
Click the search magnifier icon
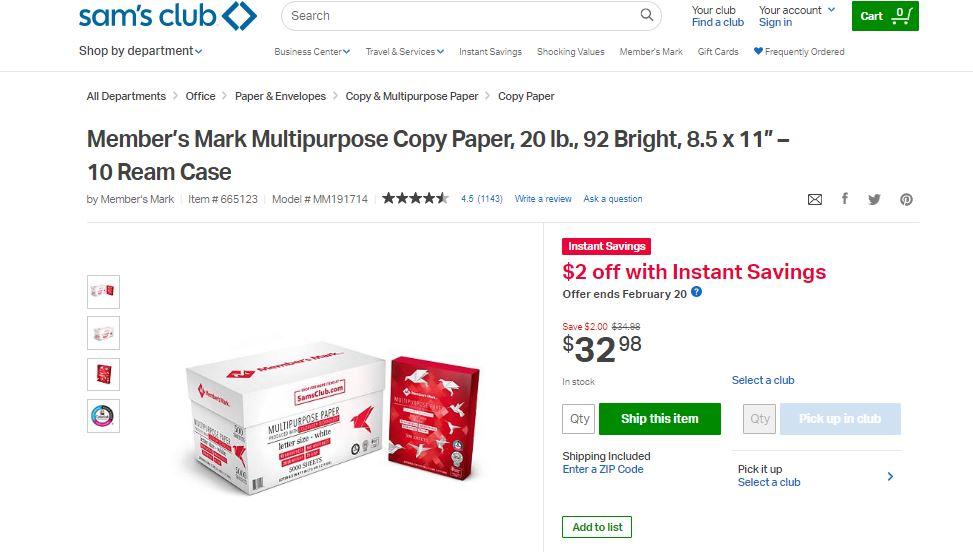(x=647, y=15)
